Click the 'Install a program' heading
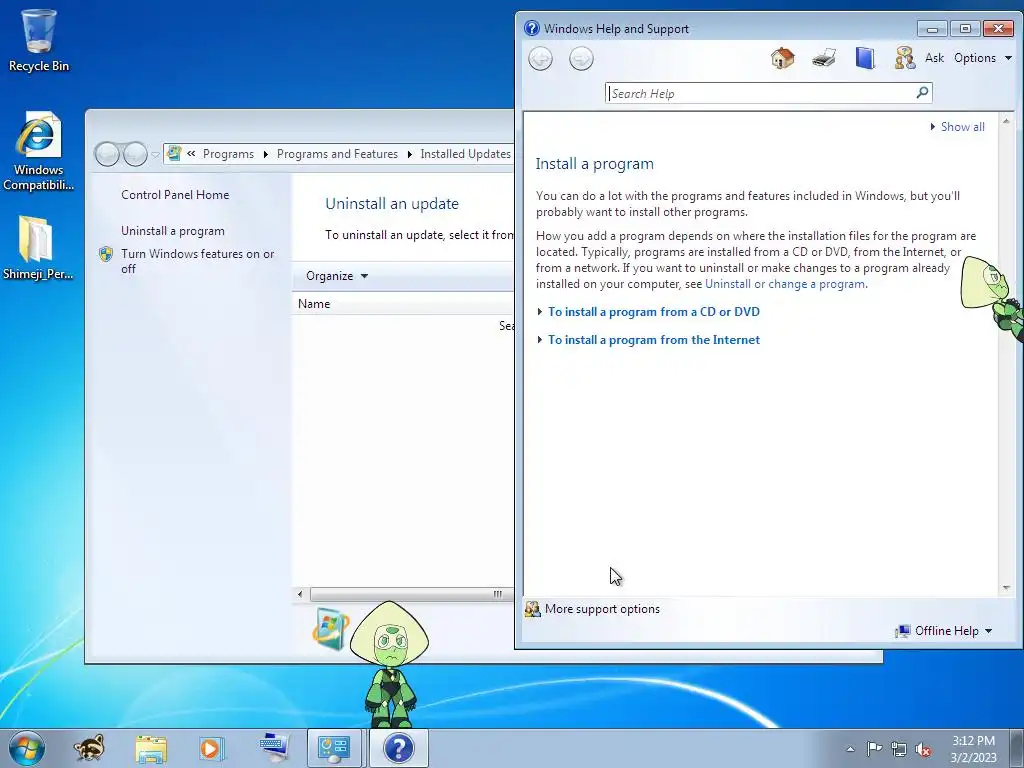The height and width of the screenshot is (768, 1024). 594,164
